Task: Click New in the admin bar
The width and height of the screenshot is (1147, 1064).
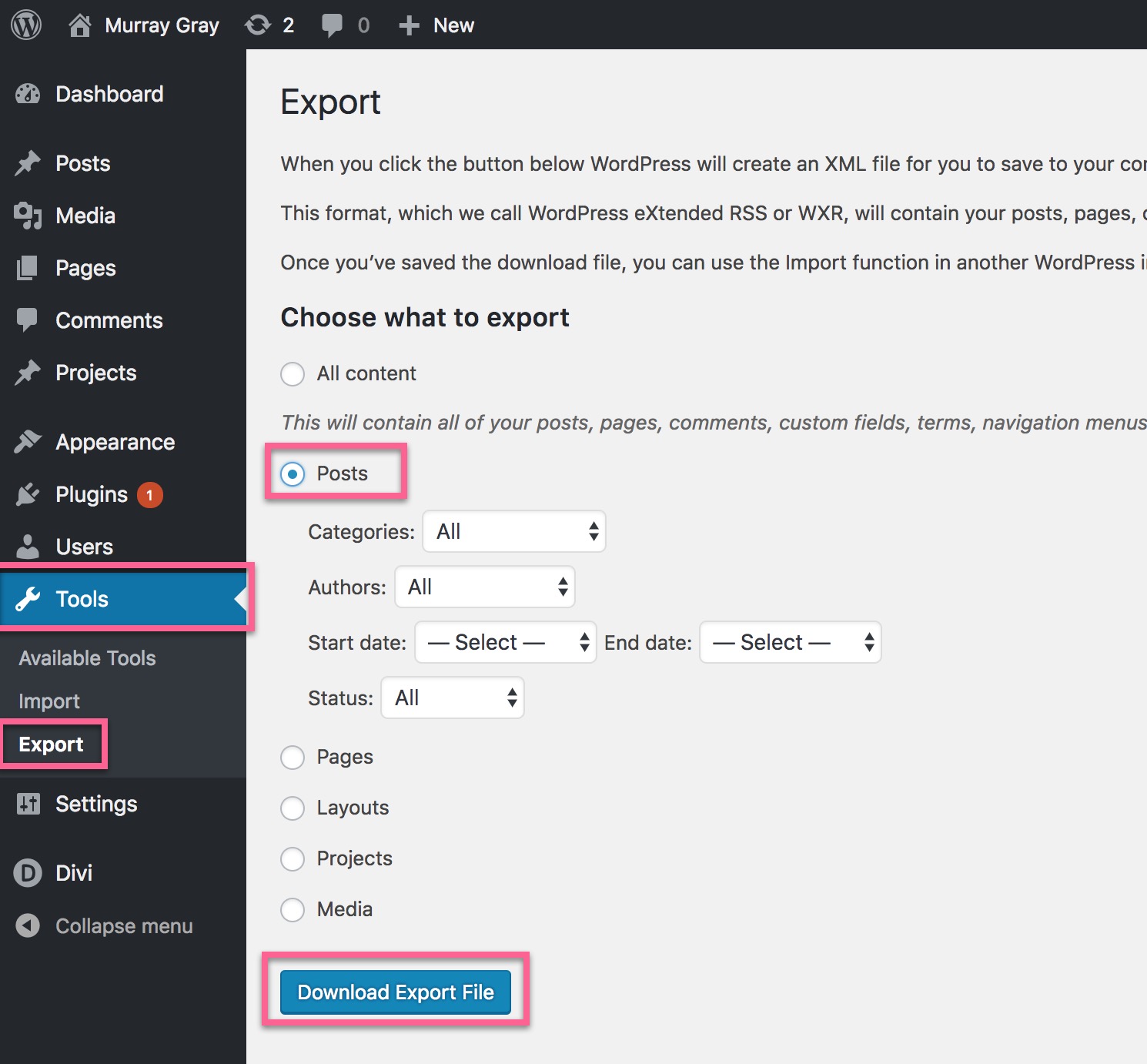Action: (453, 25)
